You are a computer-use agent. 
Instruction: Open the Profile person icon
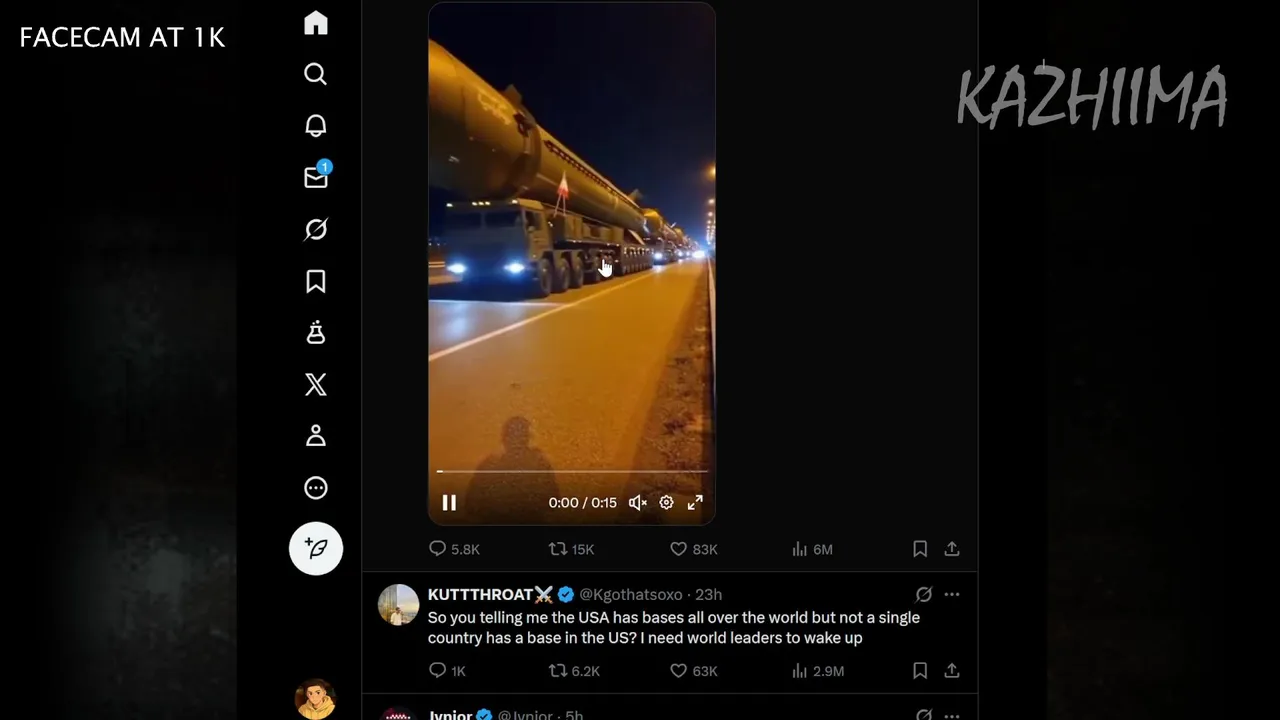(x=316, y=436)
